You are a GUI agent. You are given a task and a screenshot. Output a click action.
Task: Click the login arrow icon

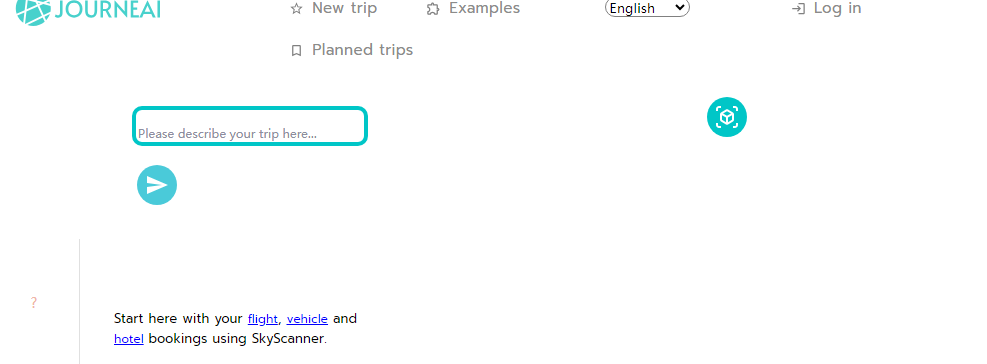tap(798, 9)
